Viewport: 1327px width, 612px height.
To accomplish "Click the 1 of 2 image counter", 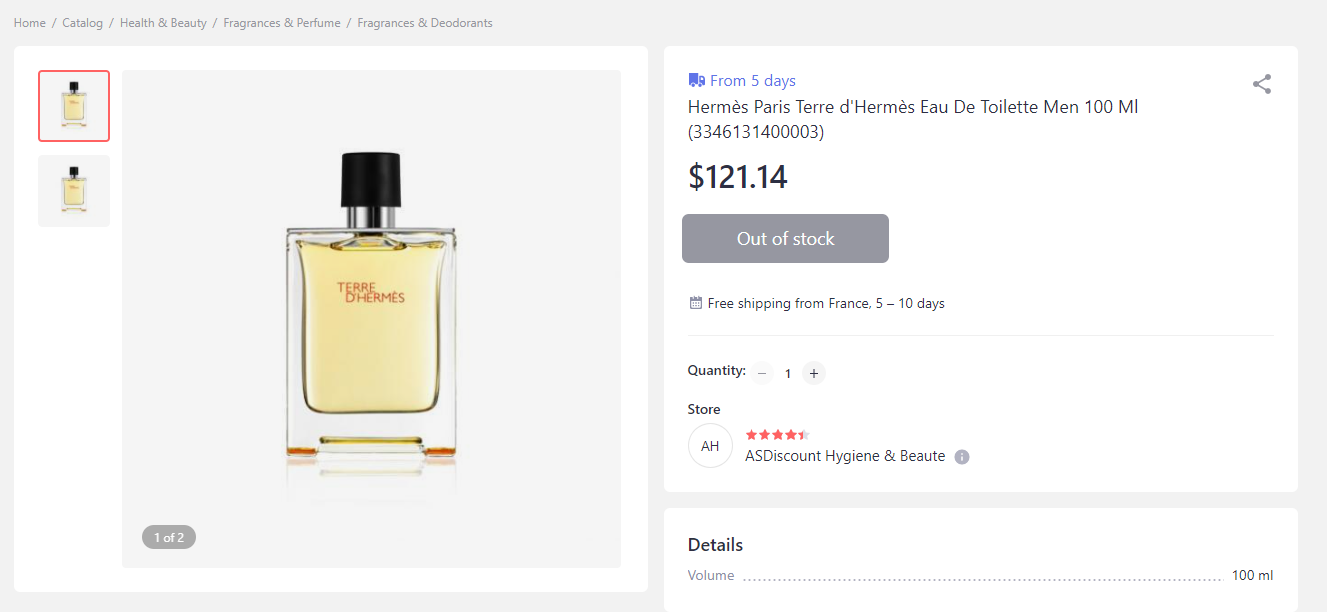I will [x=169, y=538].
